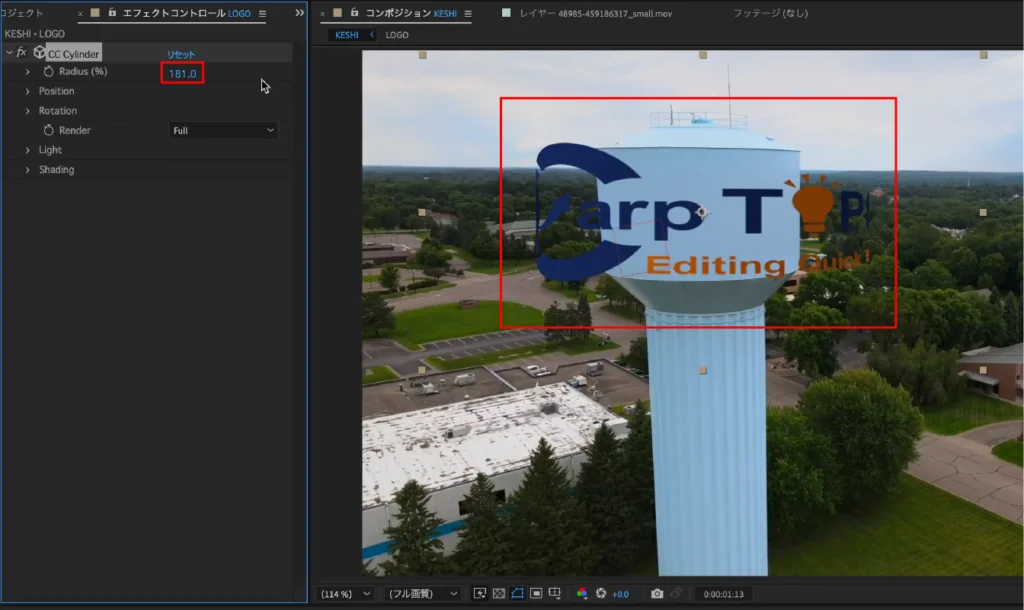Screen dimensions: 1024x610
Task: Click the layer anchor point in viewer
Action: pos(702,212)
